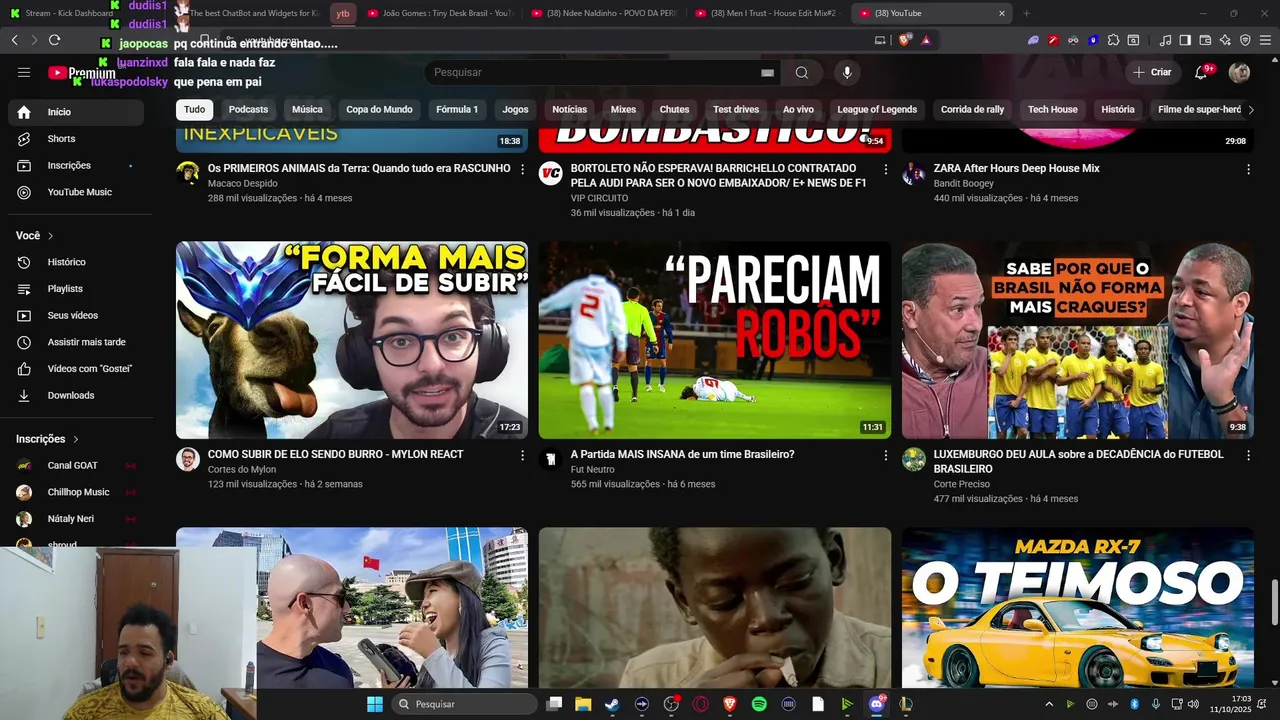1280x720 pixels.
Task: Open the Brave Shields lion icon
Action: click(x=904, y=40)
